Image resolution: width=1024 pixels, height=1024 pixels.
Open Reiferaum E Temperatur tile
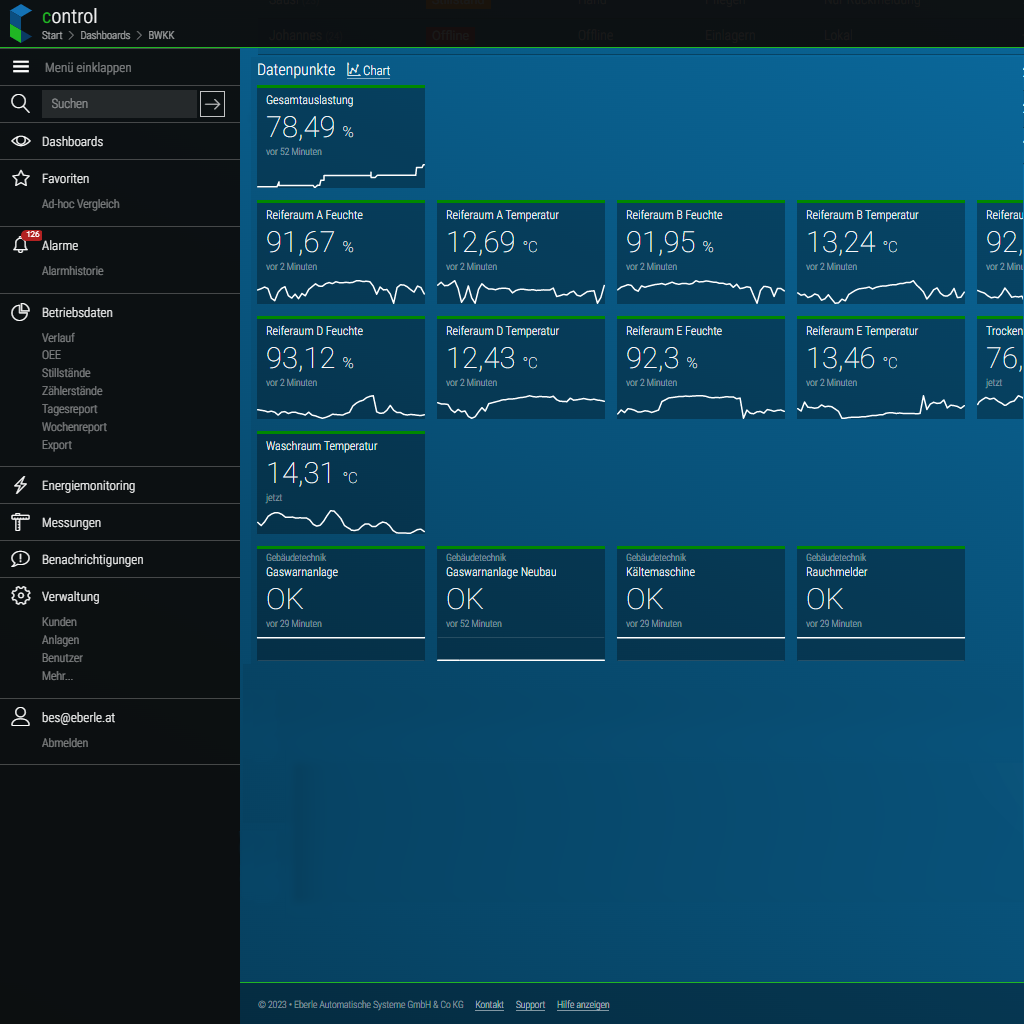[x=880, y=368]
